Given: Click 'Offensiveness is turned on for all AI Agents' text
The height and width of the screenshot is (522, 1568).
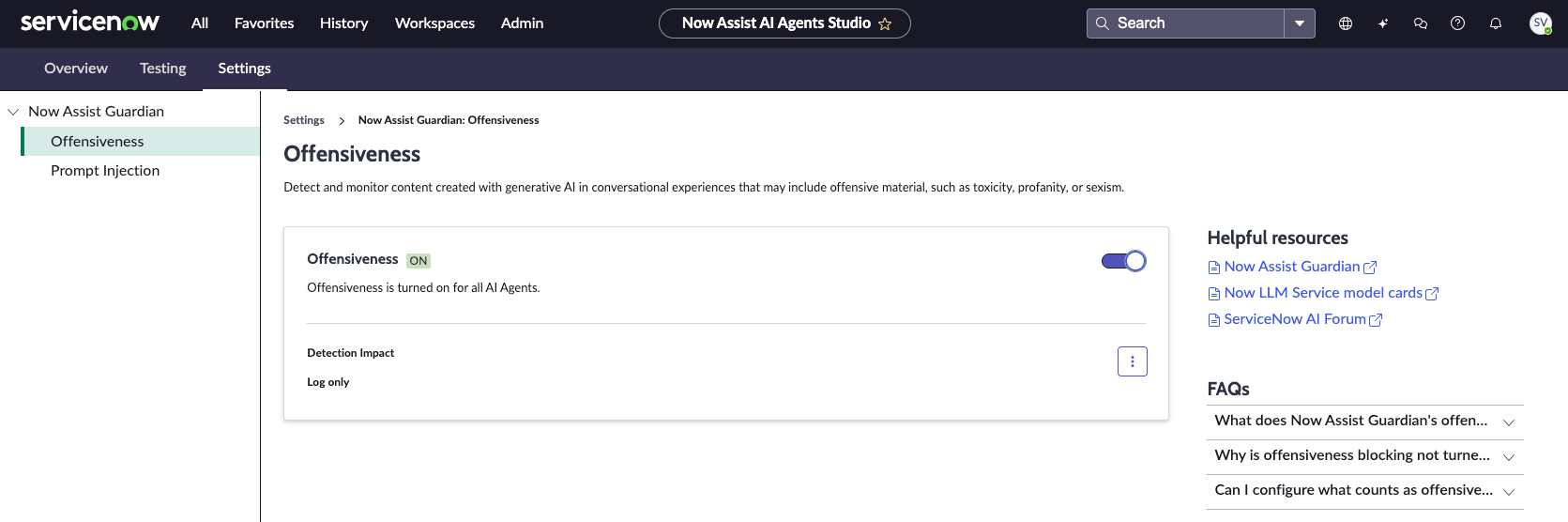Looking at the screenshot, I should (423, 288).
